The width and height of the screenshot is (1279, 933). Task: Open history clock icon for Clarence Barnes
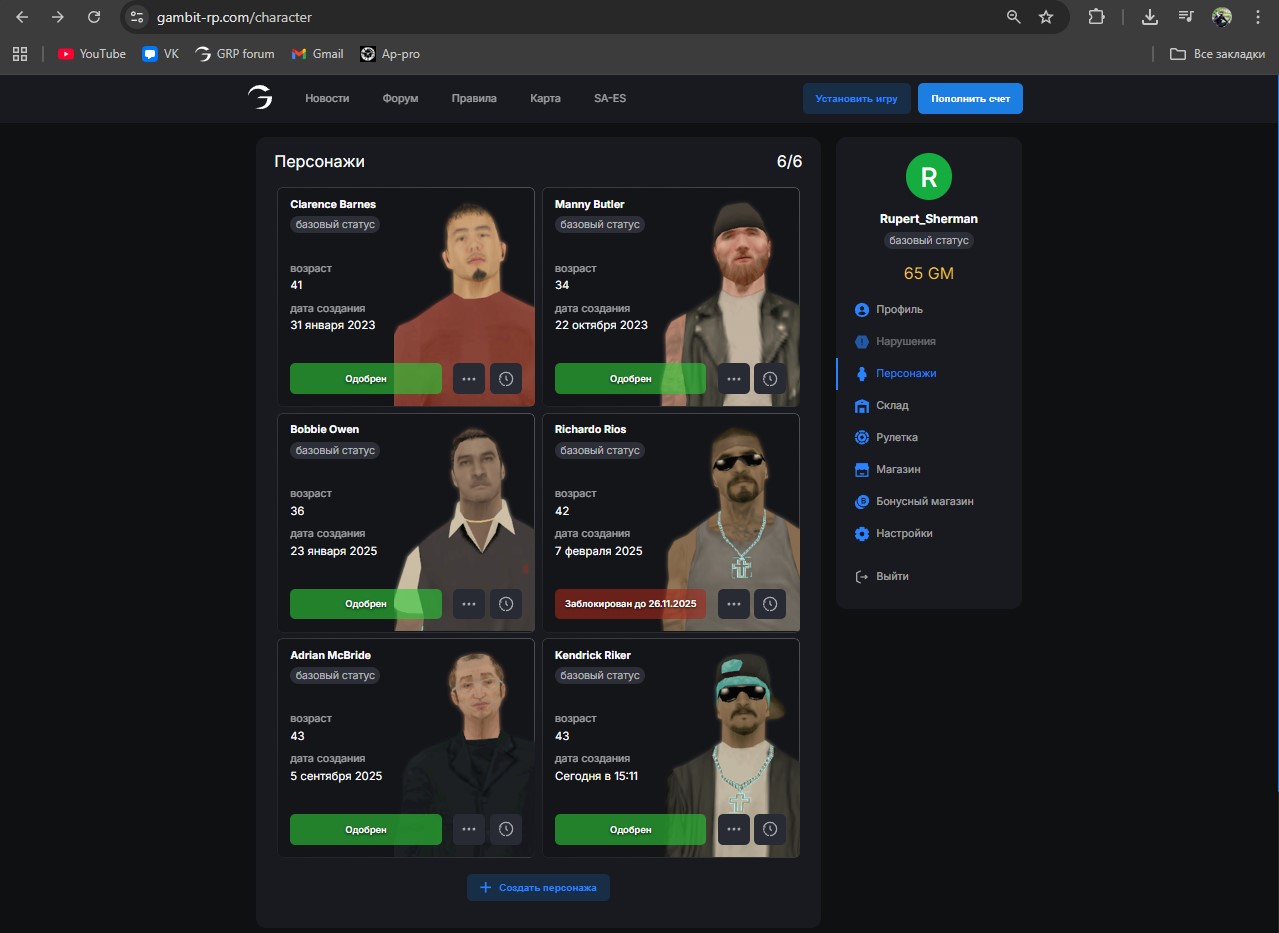(505, 379)
